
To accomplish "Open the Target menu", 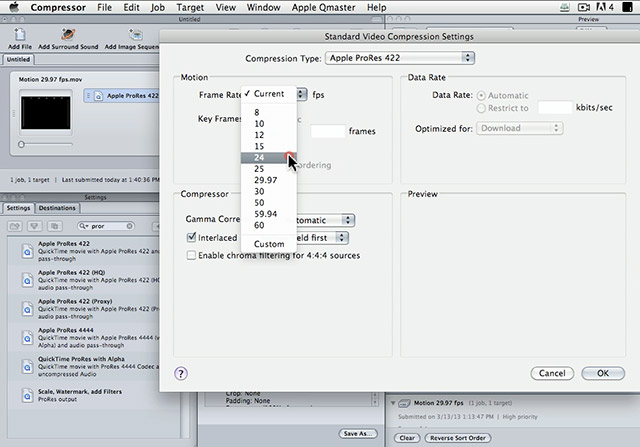I will 190,7.
